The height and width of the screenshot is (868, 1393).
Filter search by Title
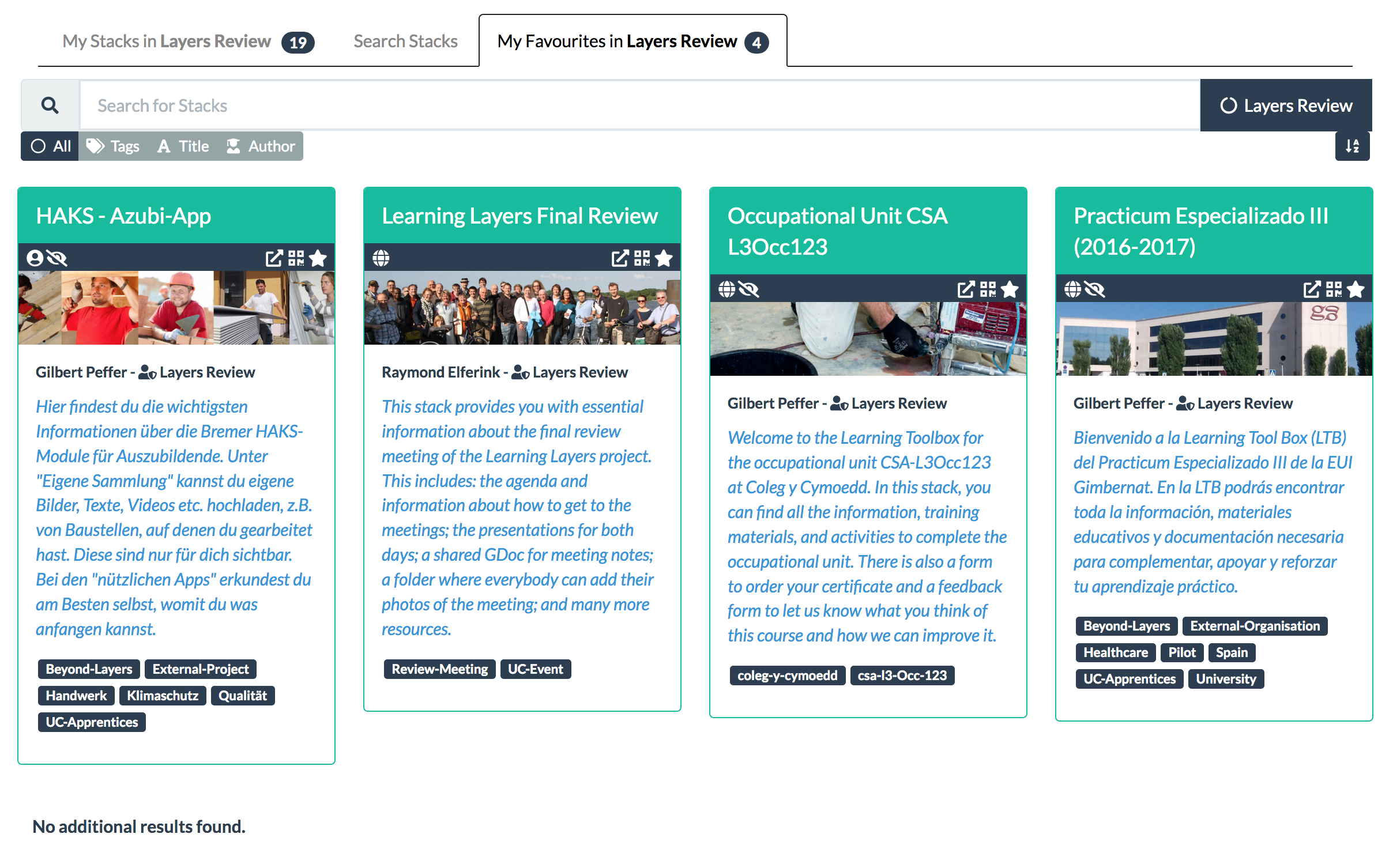(x=183, y=146)
